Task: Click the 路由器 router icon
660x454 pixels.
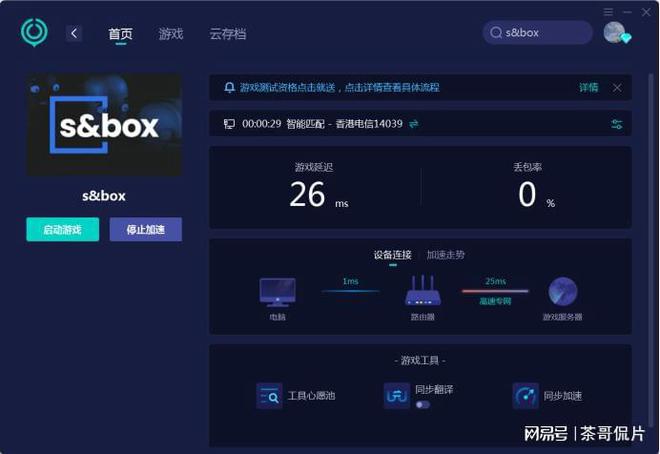Action: point(423,290)
